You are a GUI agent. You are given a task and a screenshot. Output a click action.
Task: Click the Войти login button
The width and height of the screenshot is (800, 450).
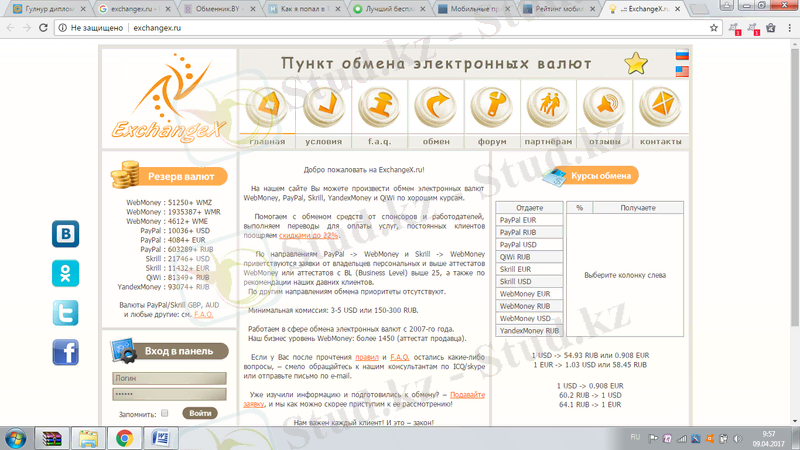click(x=200, y=413)
